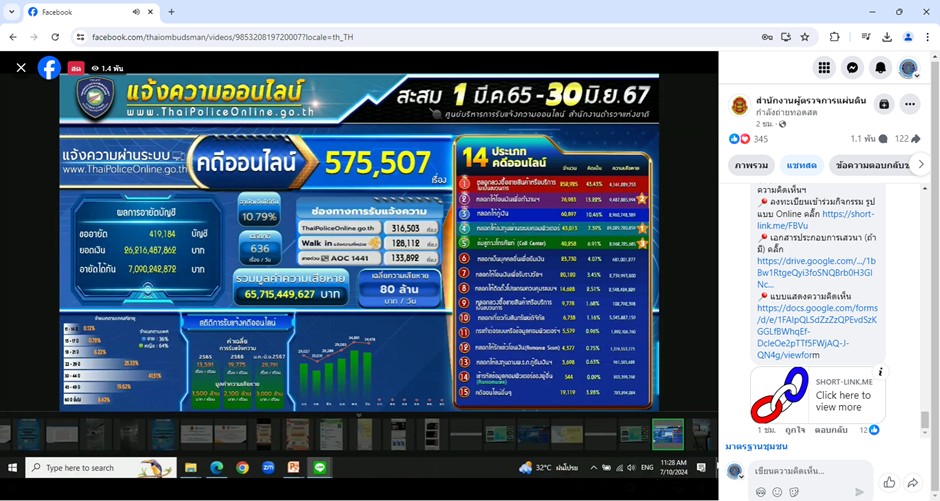Image resolution: width=940 pixels, height=501 pixels.
Task: Reply to the comment via ตอบกลับ
Action: (831, 430)
